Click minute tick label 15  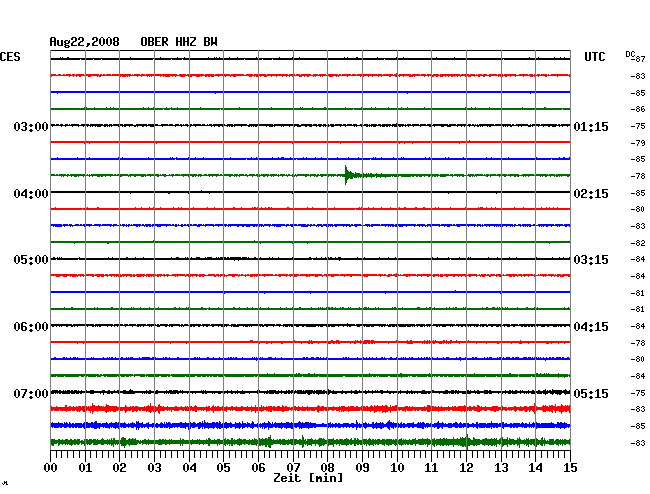click(570, 467)
